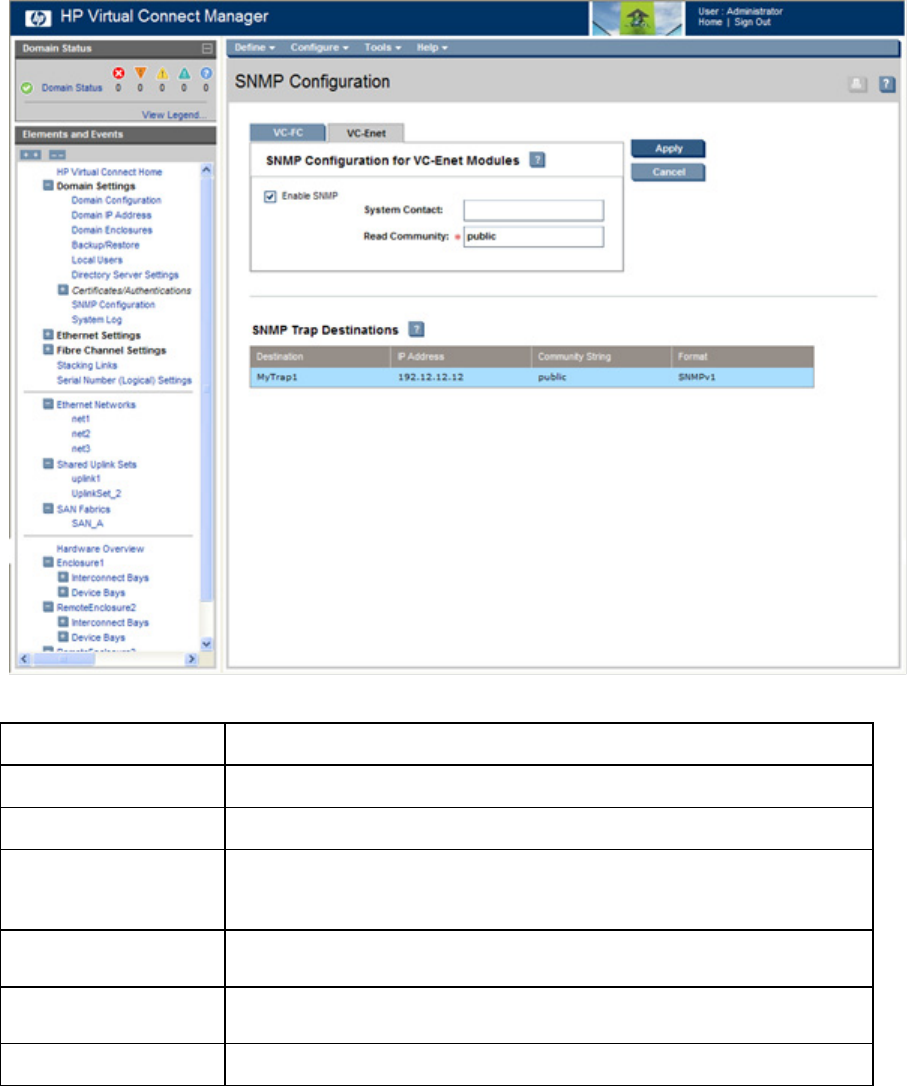Viewport: 908px width, 1086px height.
Task: Click tree scrollbar down arrow
Action: point(206,643)
